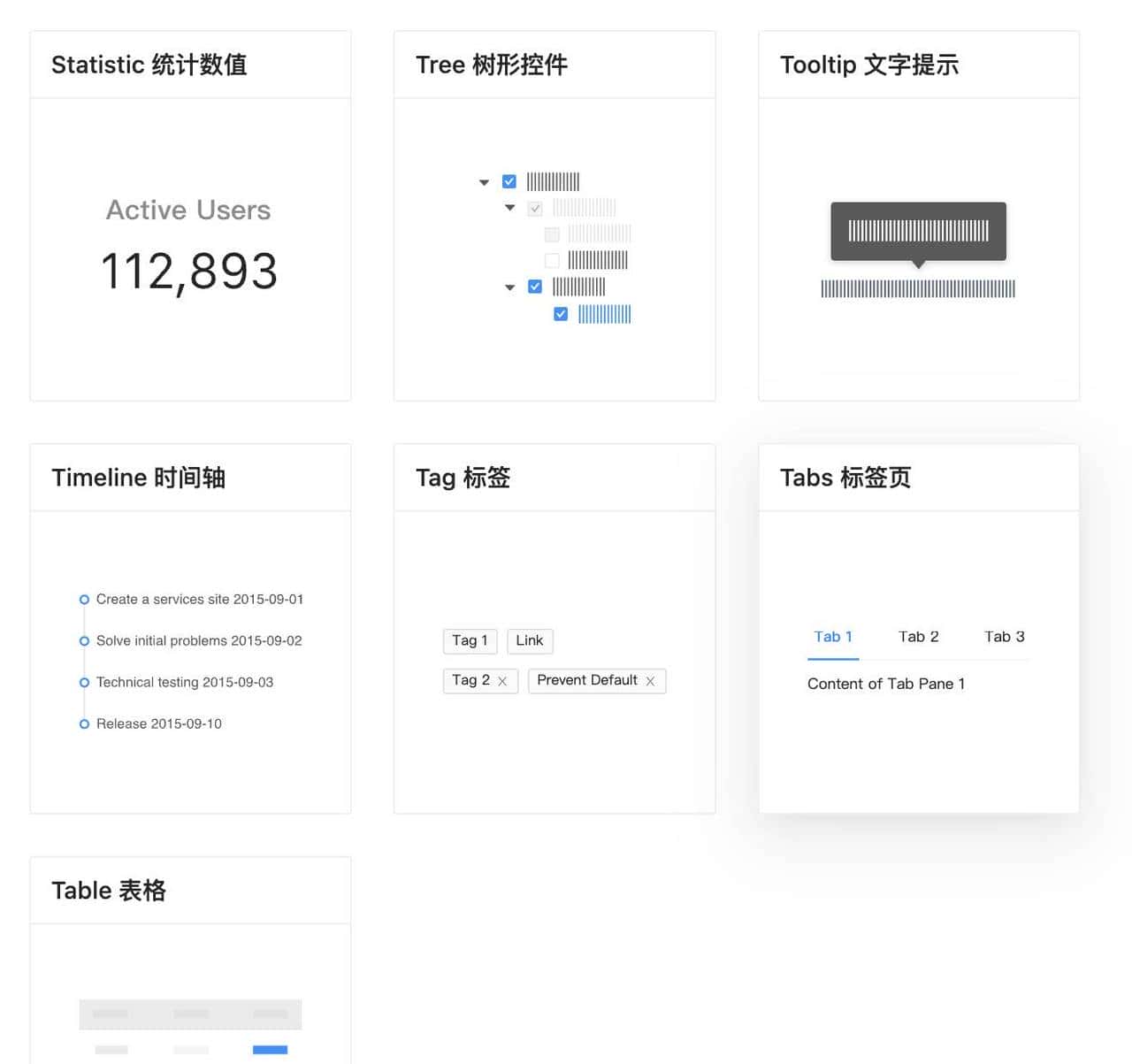Click the timeline dot beside Technical testing

[85, 682]
